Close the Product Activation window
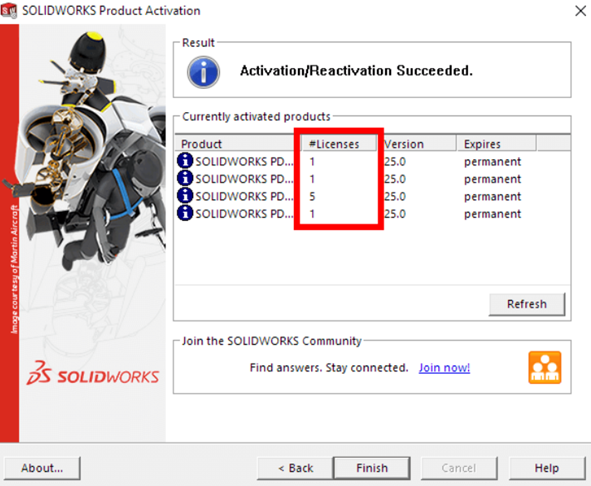Image resolution: width=591 pixels, height=486 pixels. (580, 11)
